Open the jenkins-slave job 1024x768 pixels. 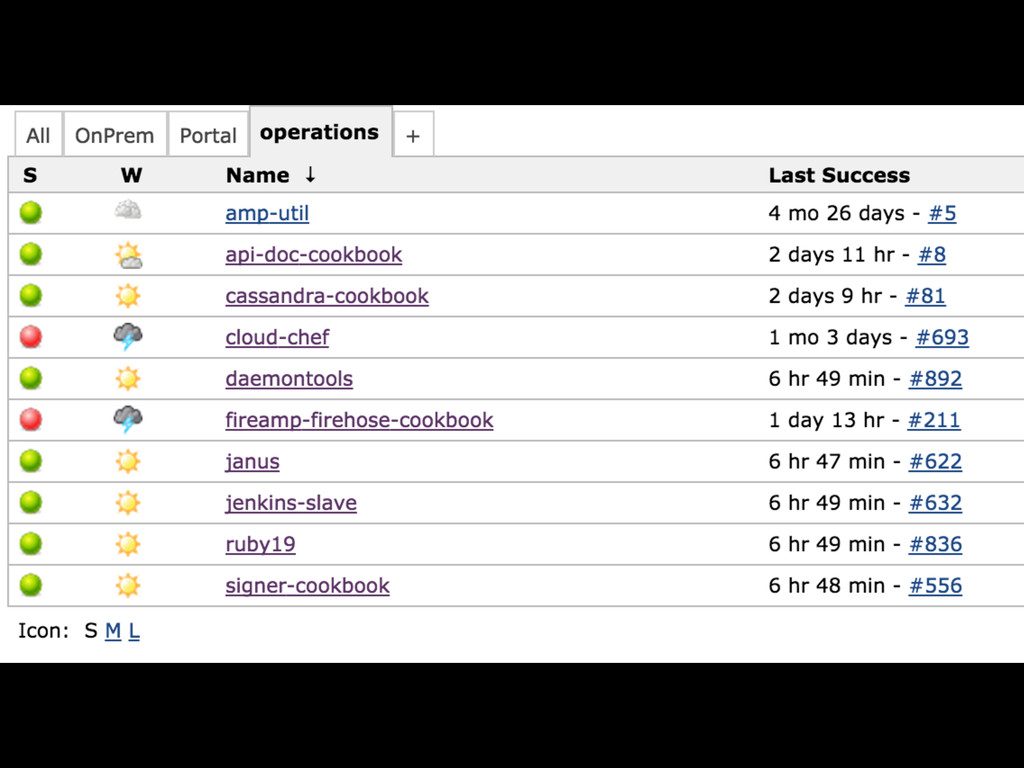point(291,503)
